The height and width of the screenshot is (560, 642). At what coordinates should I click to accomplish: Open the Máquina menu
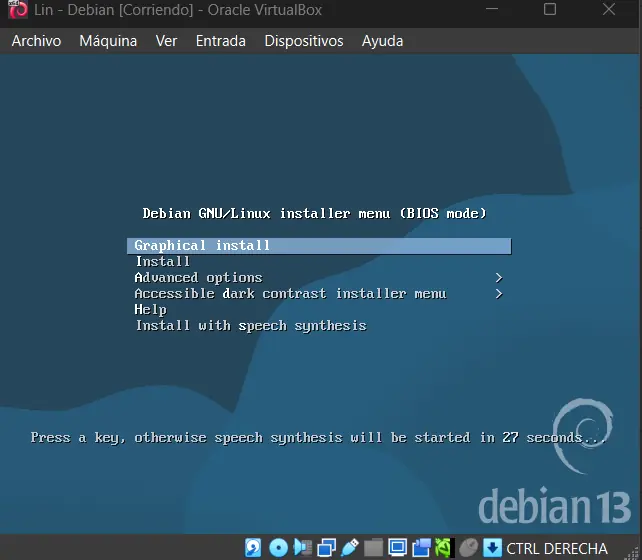point(108,41)
